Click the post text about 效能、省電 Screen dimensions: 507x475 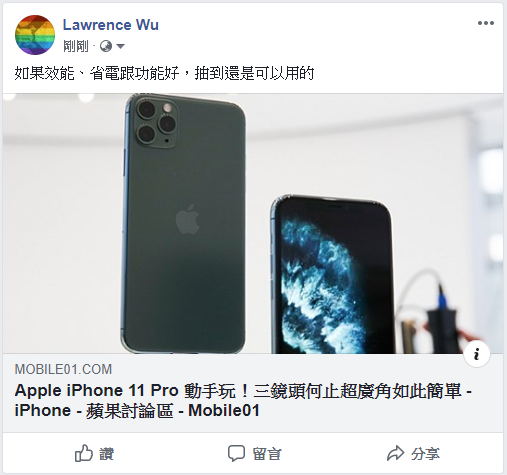click(x=164, y=73)
